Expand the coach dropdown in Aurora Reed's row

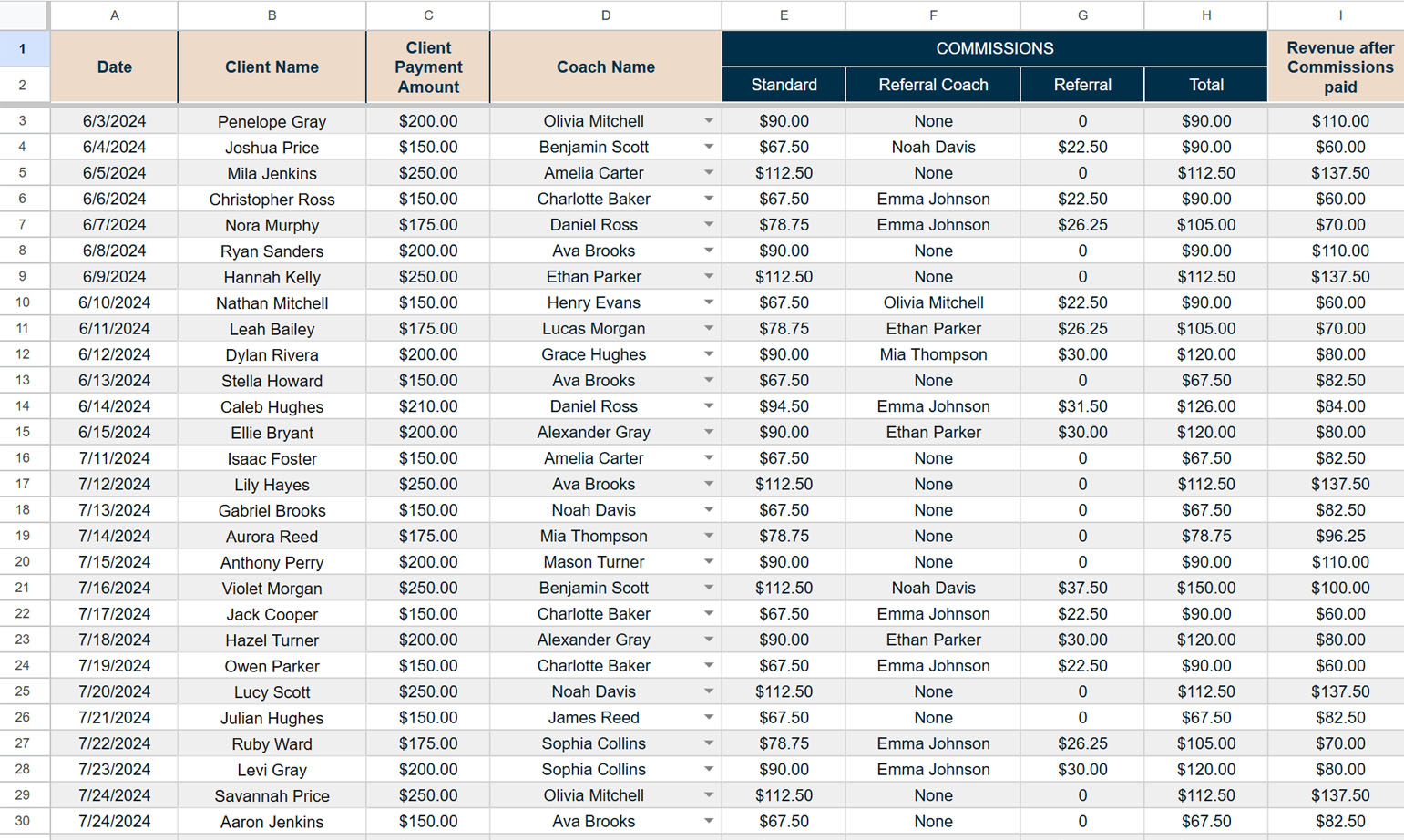[x=708, y=536]
